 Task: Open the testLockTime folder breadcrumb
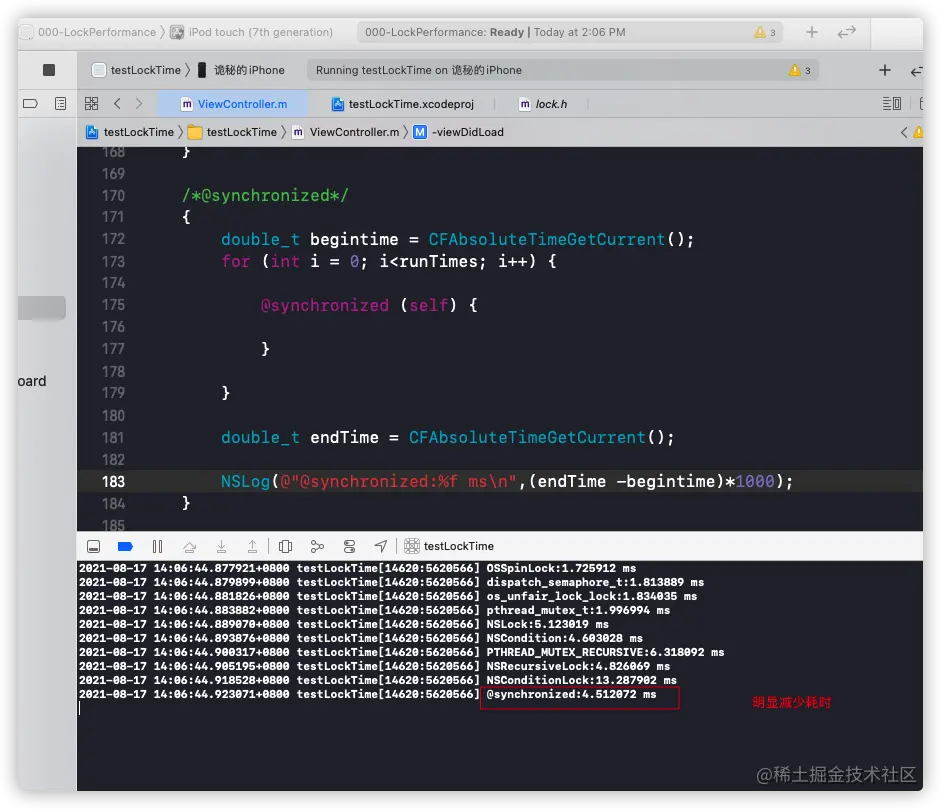point(233,132)
